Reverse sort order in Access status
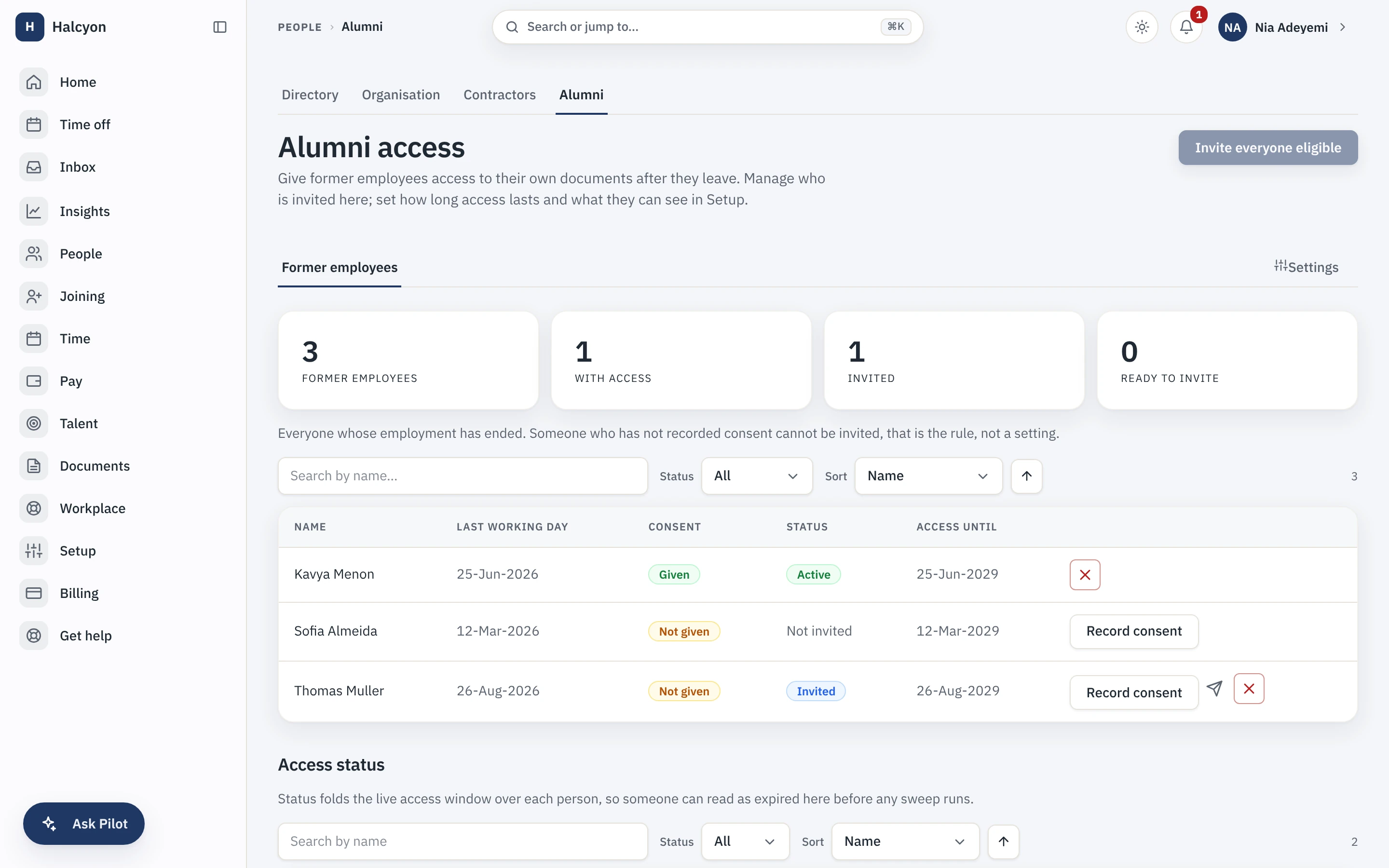The image size is (1389, 868). point(1003,841)
